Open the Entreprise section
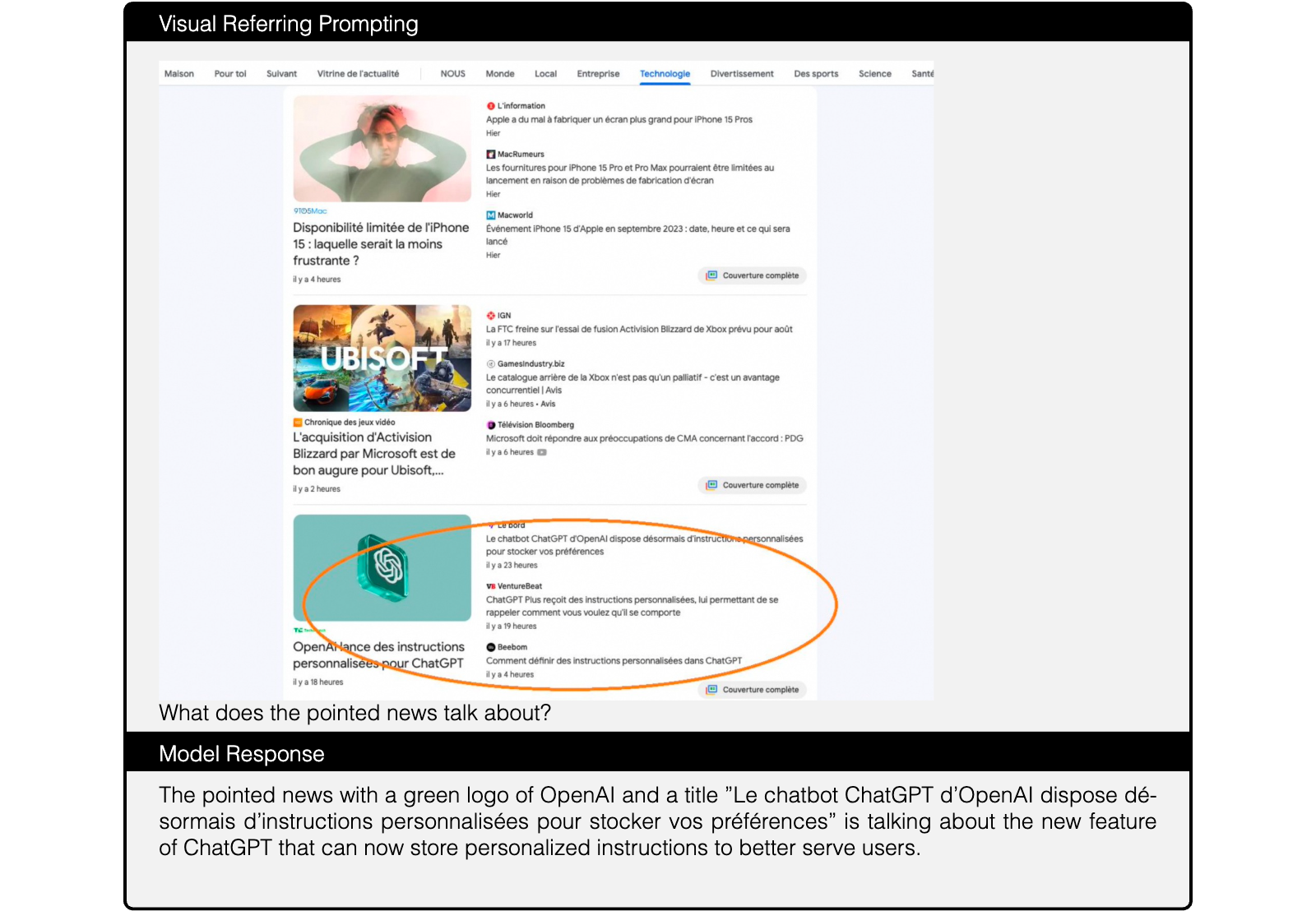 [598, 74]
